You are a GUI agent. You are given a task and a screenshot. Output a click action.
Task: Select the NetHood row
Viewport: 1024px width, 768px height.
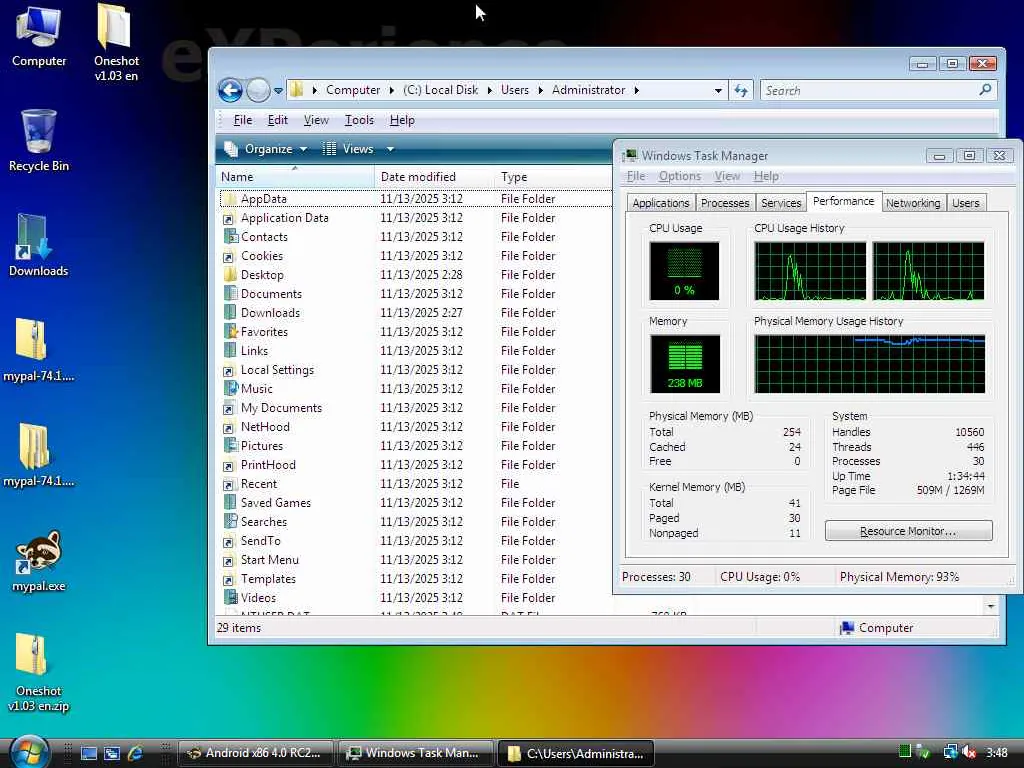point(415,426)
